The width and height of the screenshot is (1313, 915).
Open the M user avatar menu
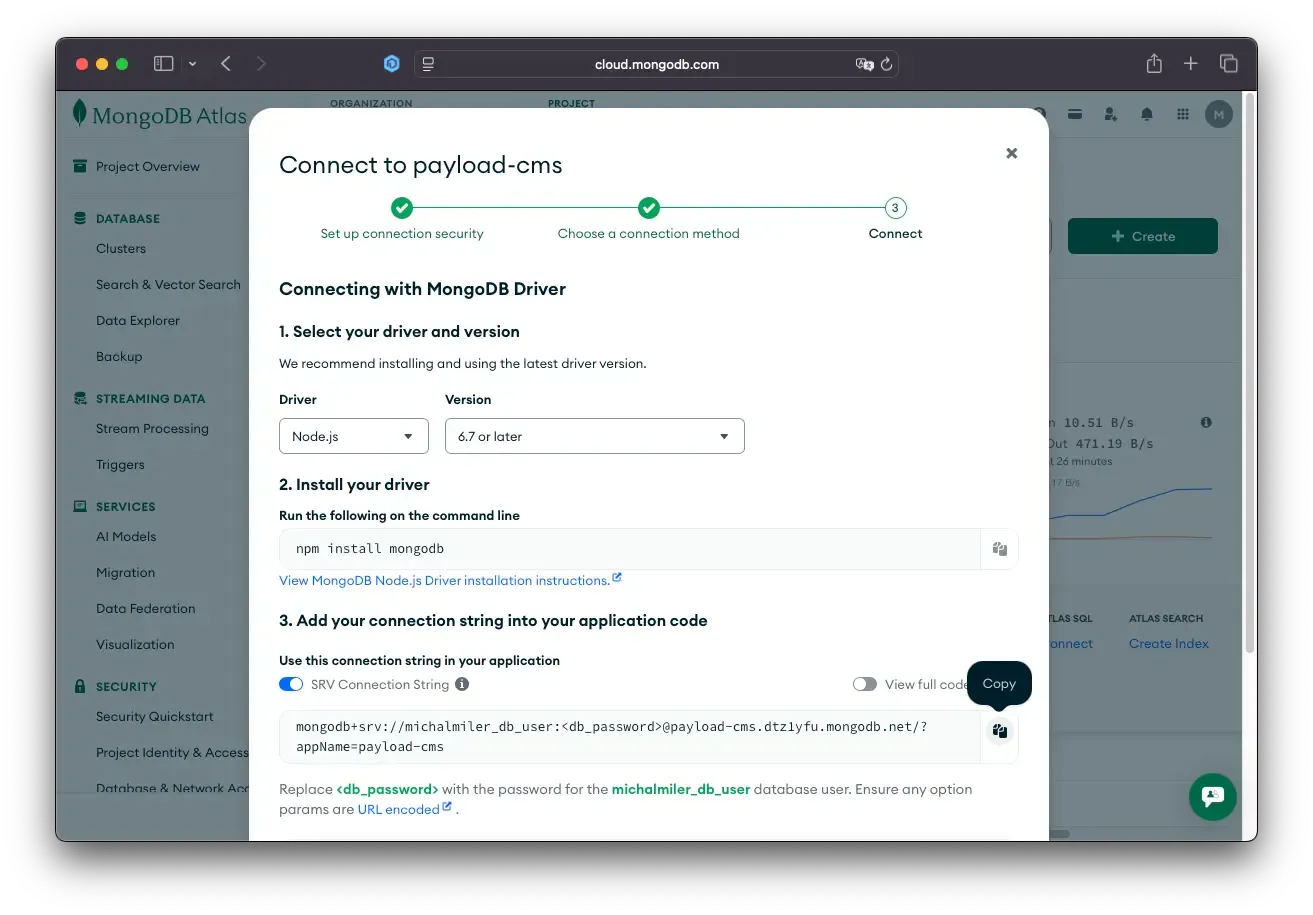tap(1218, 114)
